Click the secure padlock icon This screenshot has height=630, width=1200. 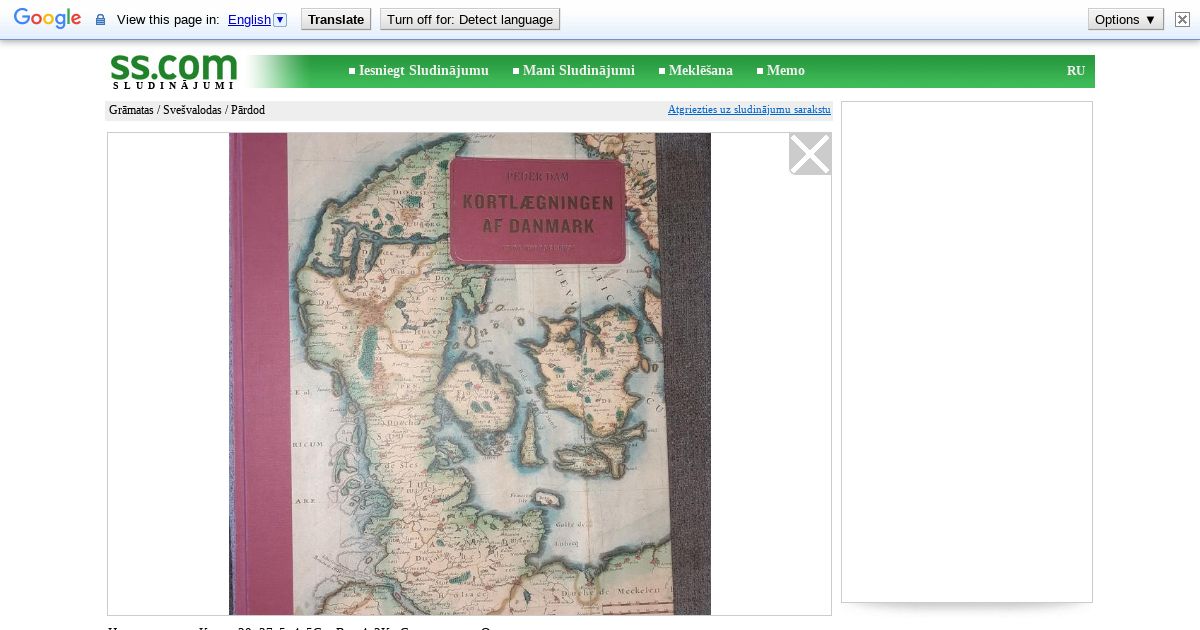click(100, 20)
